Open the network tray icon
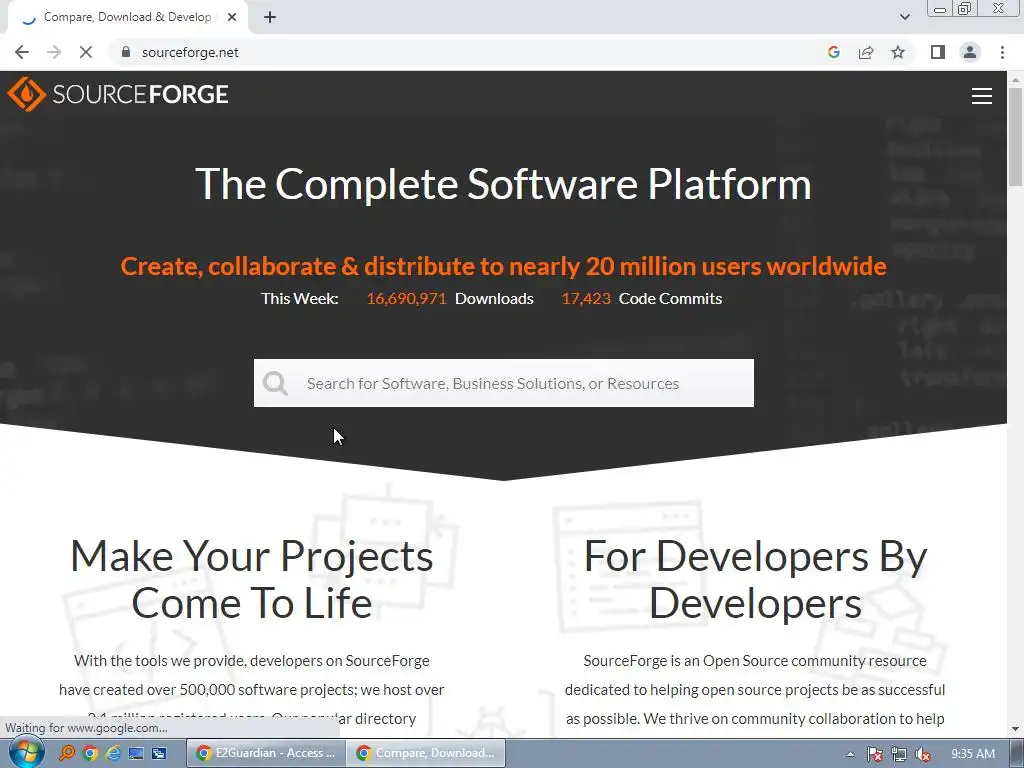 coord(899,754)
